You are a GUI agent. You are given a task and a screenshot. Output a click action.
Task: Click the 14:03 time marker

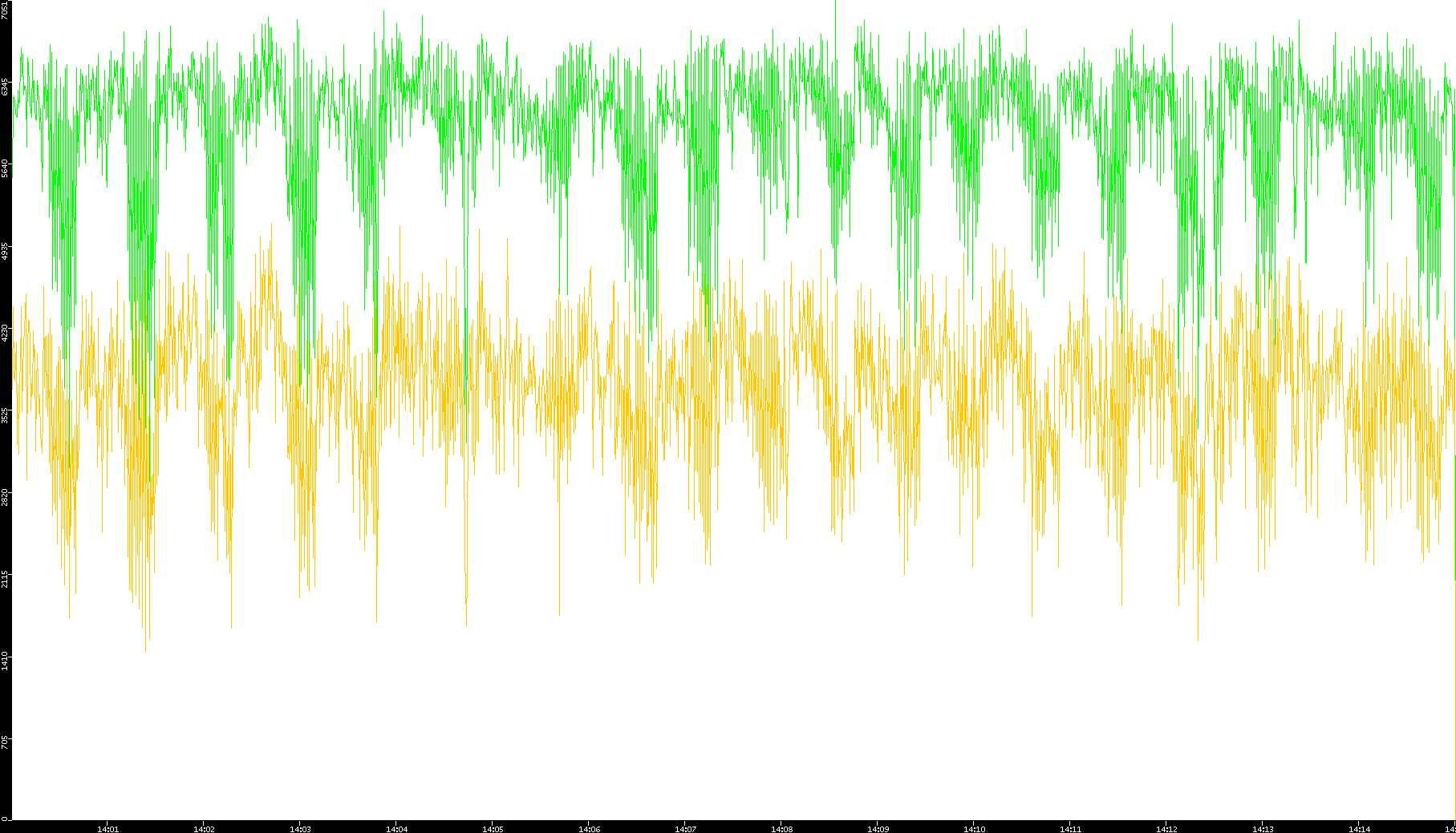[x=300, y=829]
